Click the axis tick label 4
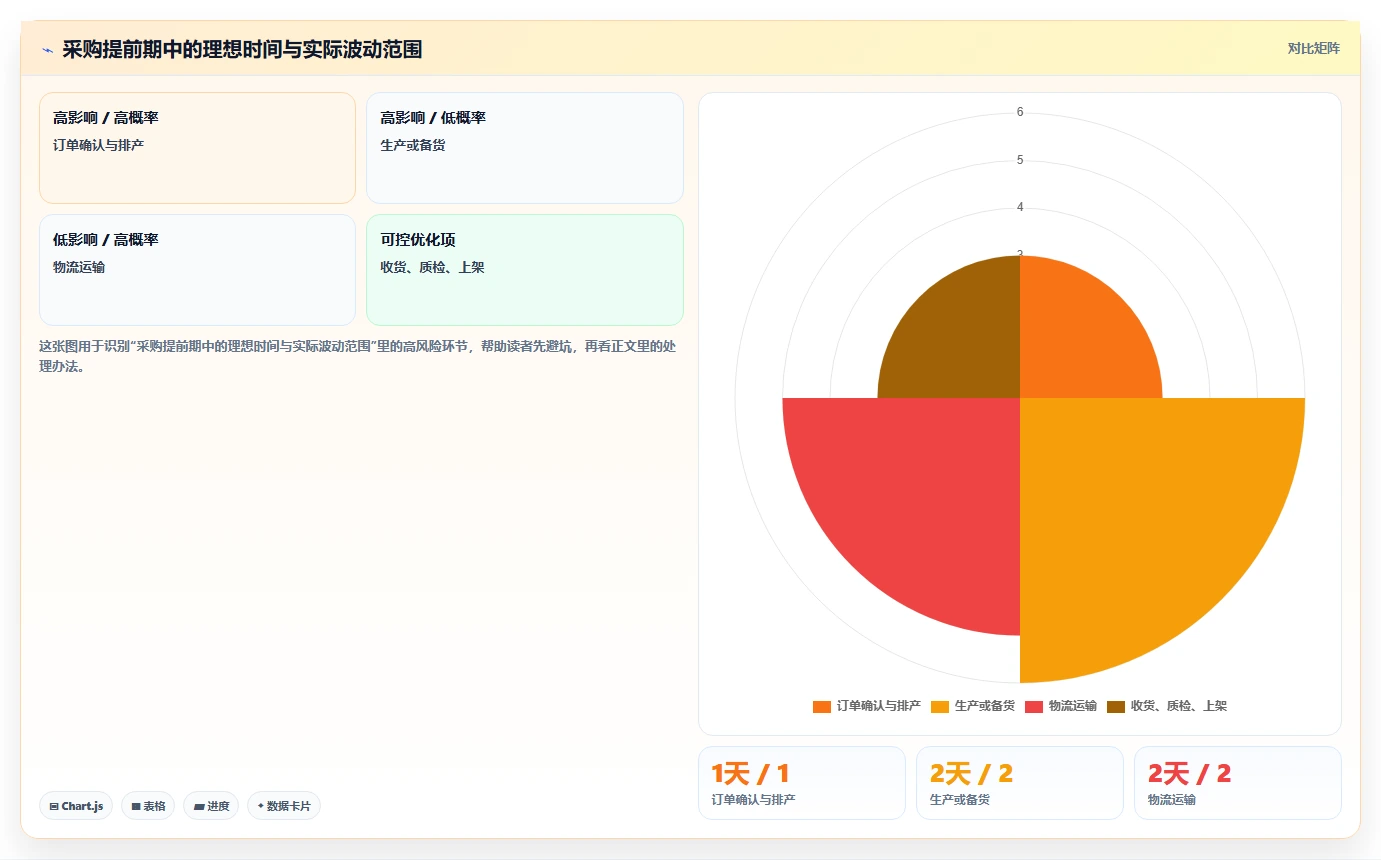The height and width of the screenshot is (860, 1381). tap(1020, 207)
